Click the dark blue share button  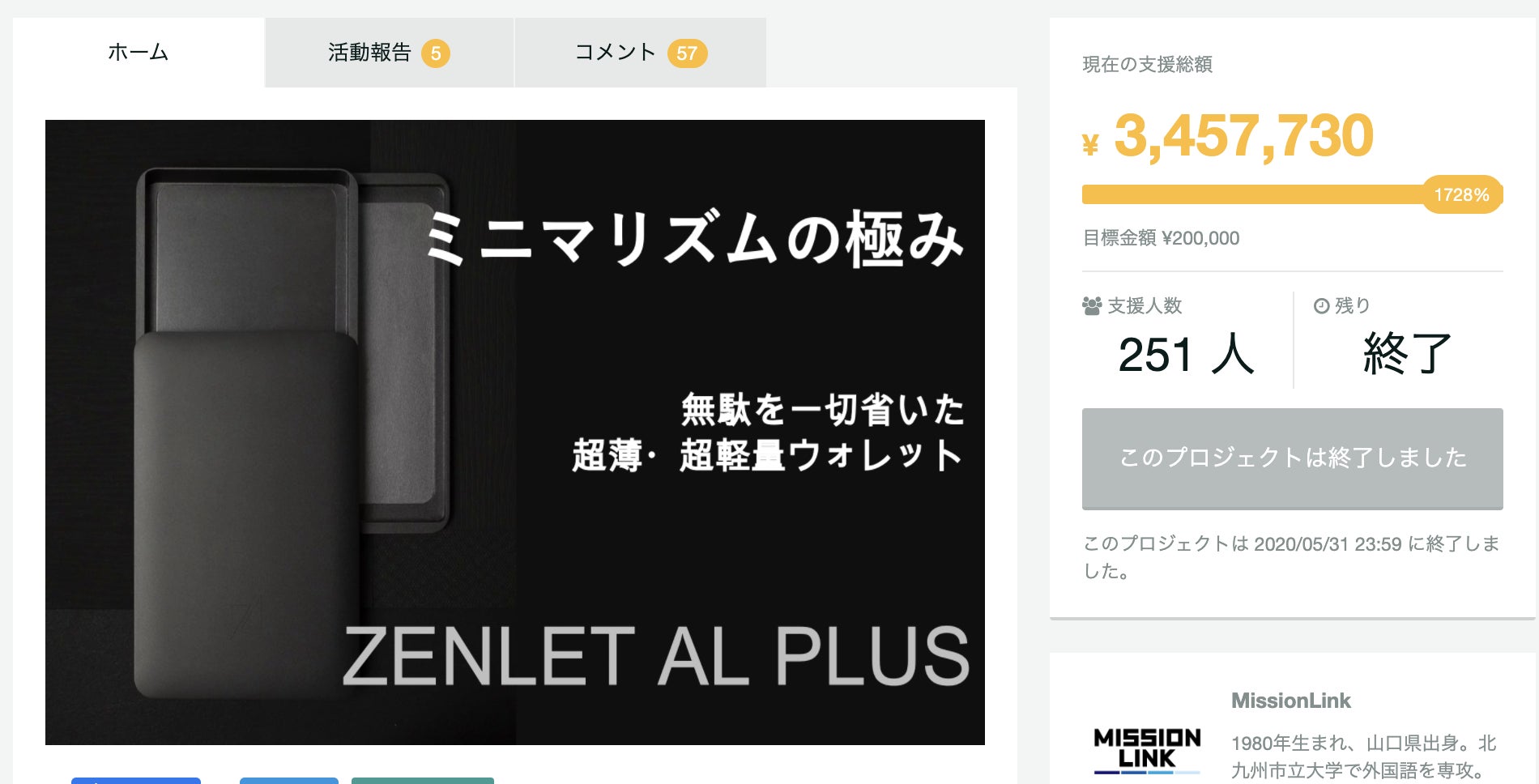pyautogui.click(x=136, y=781)
